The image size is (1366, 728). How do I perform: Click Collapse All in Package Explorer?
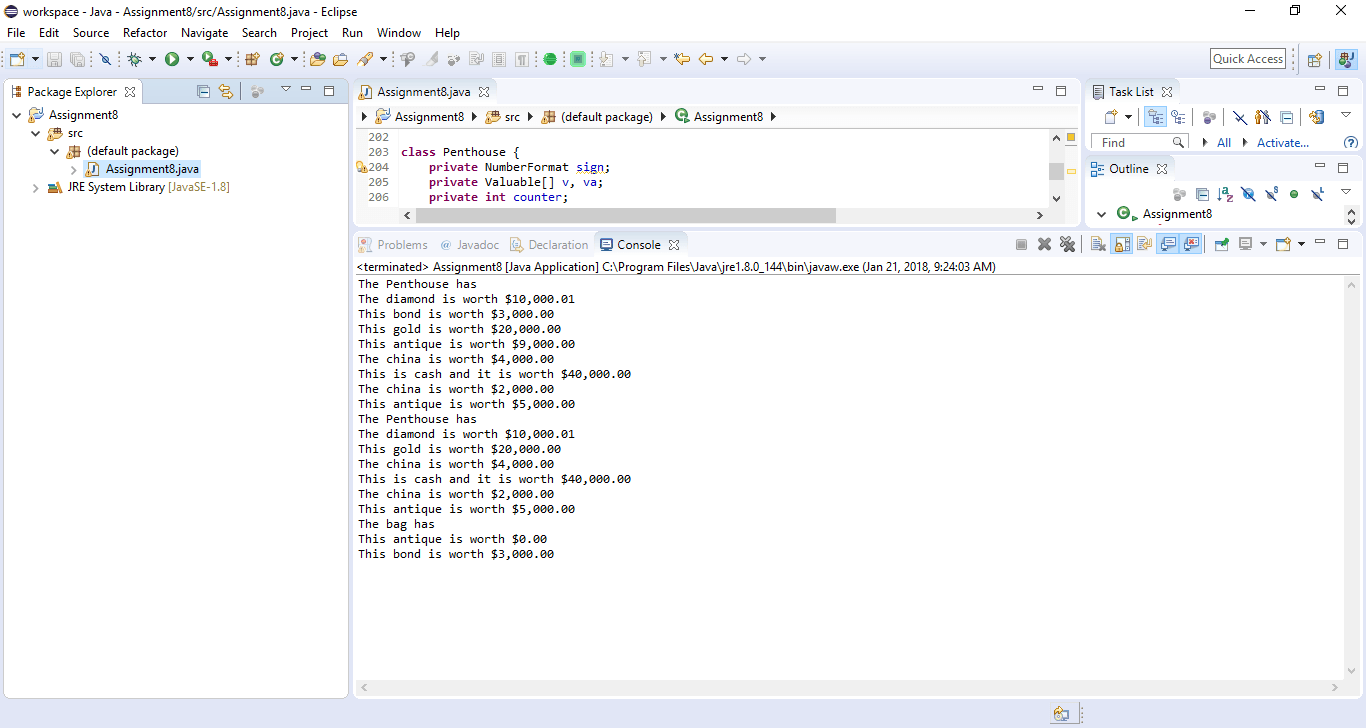(204, 91)
